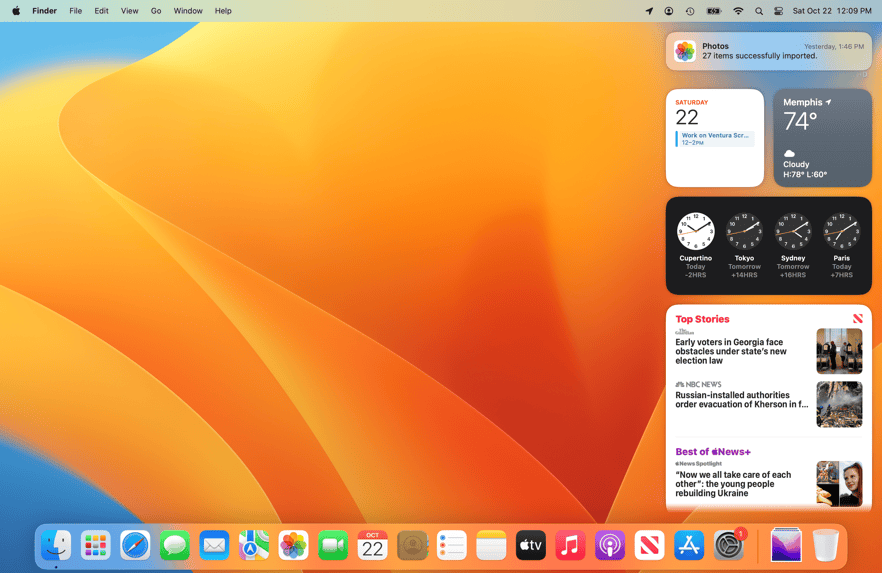
Task: Launch Maps from the Dock
Action: [254, 545]
